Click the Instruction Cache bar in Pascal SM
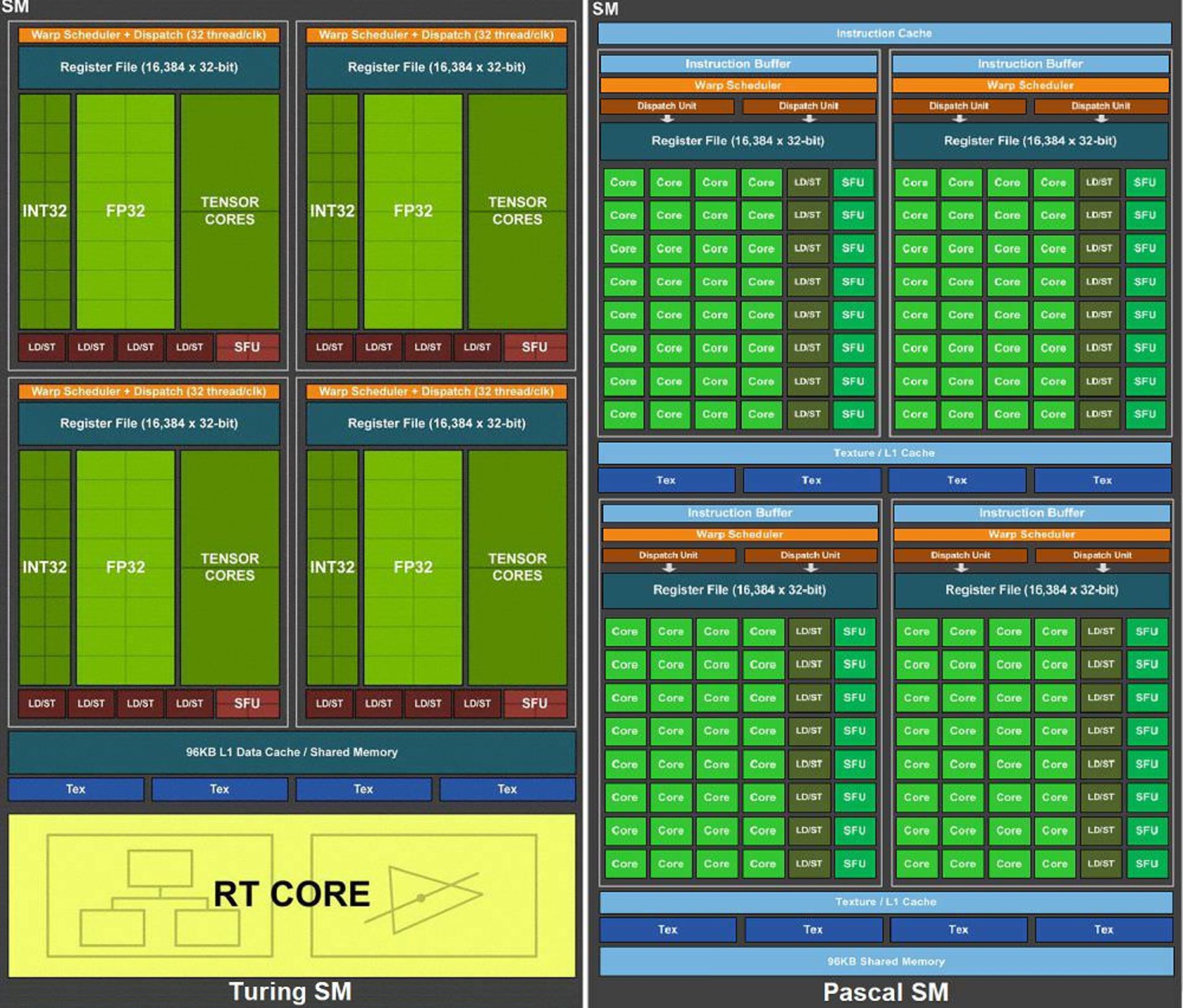 [x=884, y=33]
